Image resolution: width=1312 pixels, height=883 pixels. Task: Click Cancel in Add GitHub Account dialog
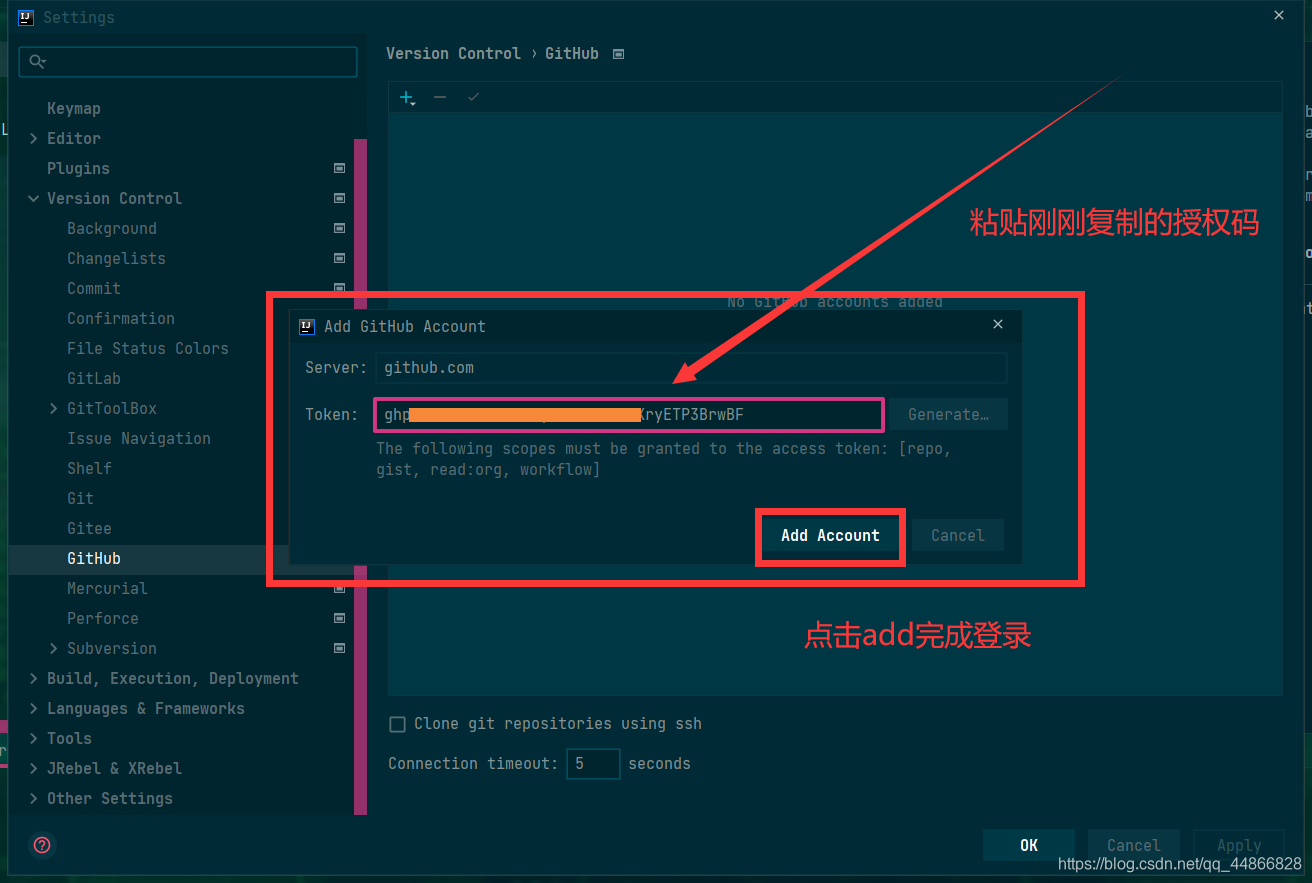pos(957,536)
